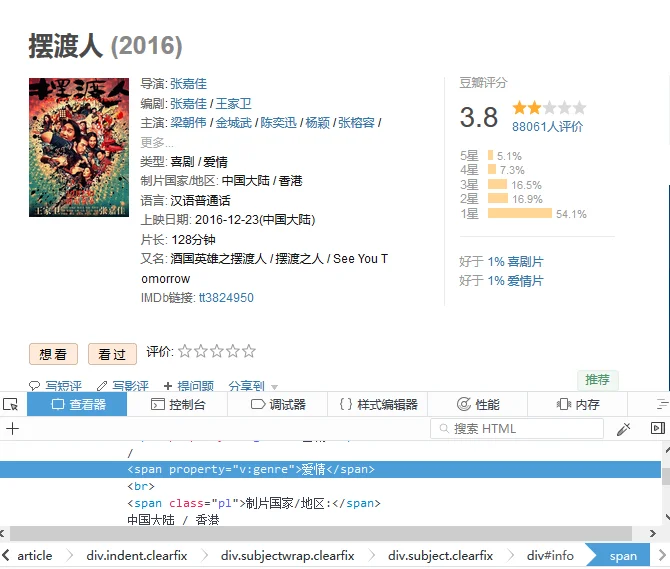Open the 88061人评价 ratings link
Viewport: 670px width, 569px height.
547,126
